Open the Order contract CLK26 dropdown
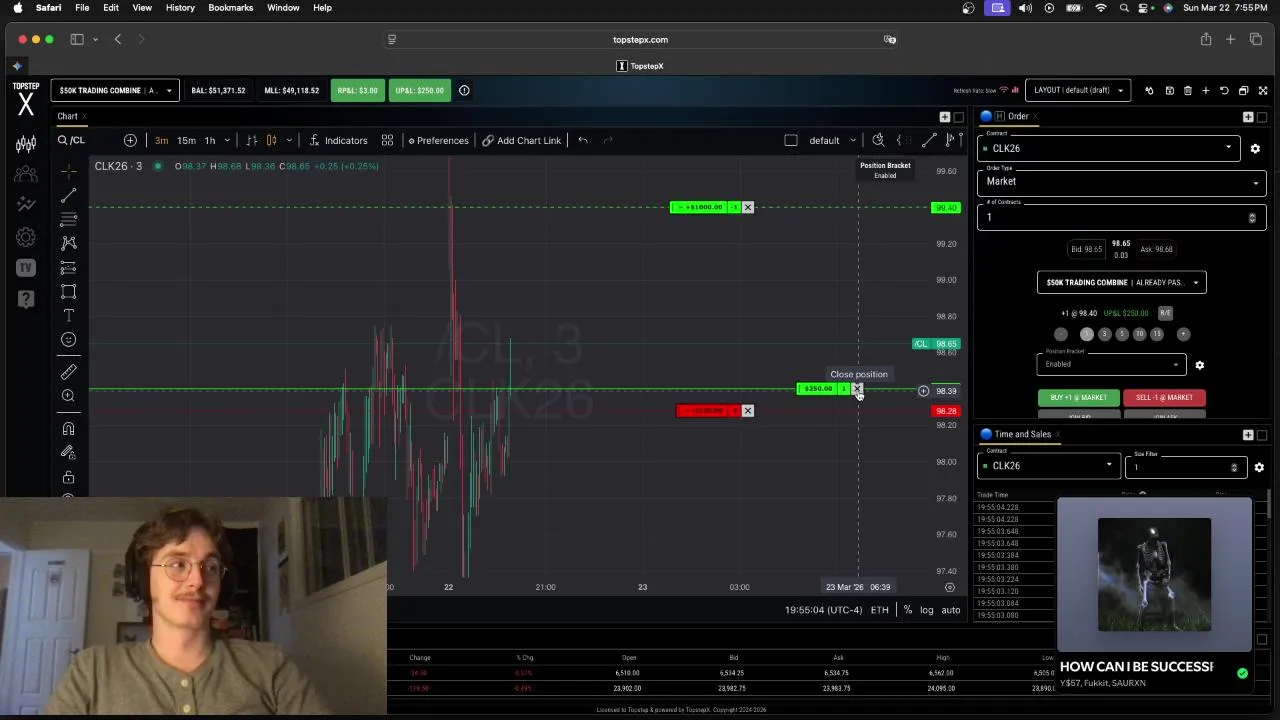The image size is (1280, 720). (1109, 148)
